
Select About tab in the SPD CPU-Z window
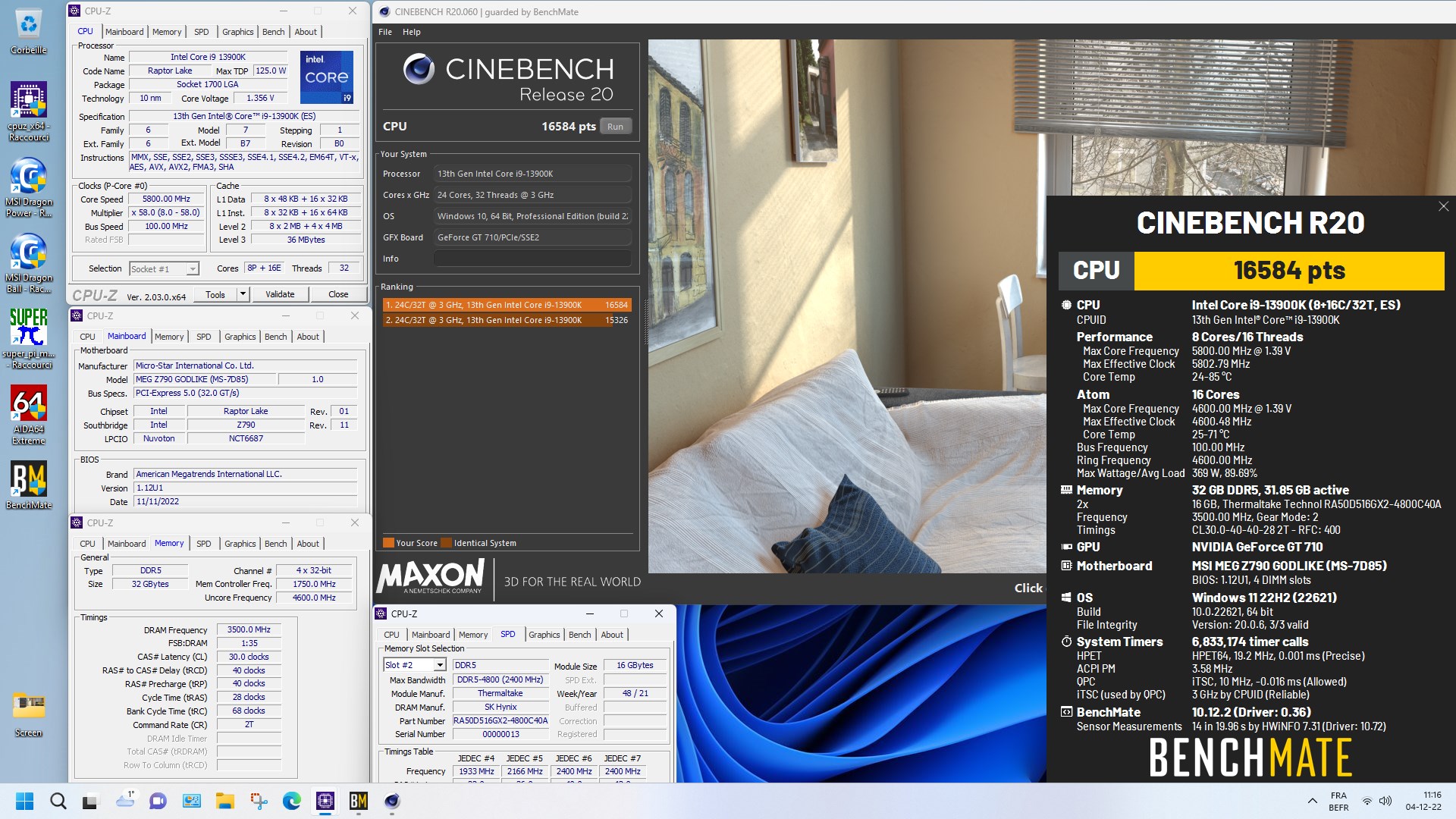612,635
